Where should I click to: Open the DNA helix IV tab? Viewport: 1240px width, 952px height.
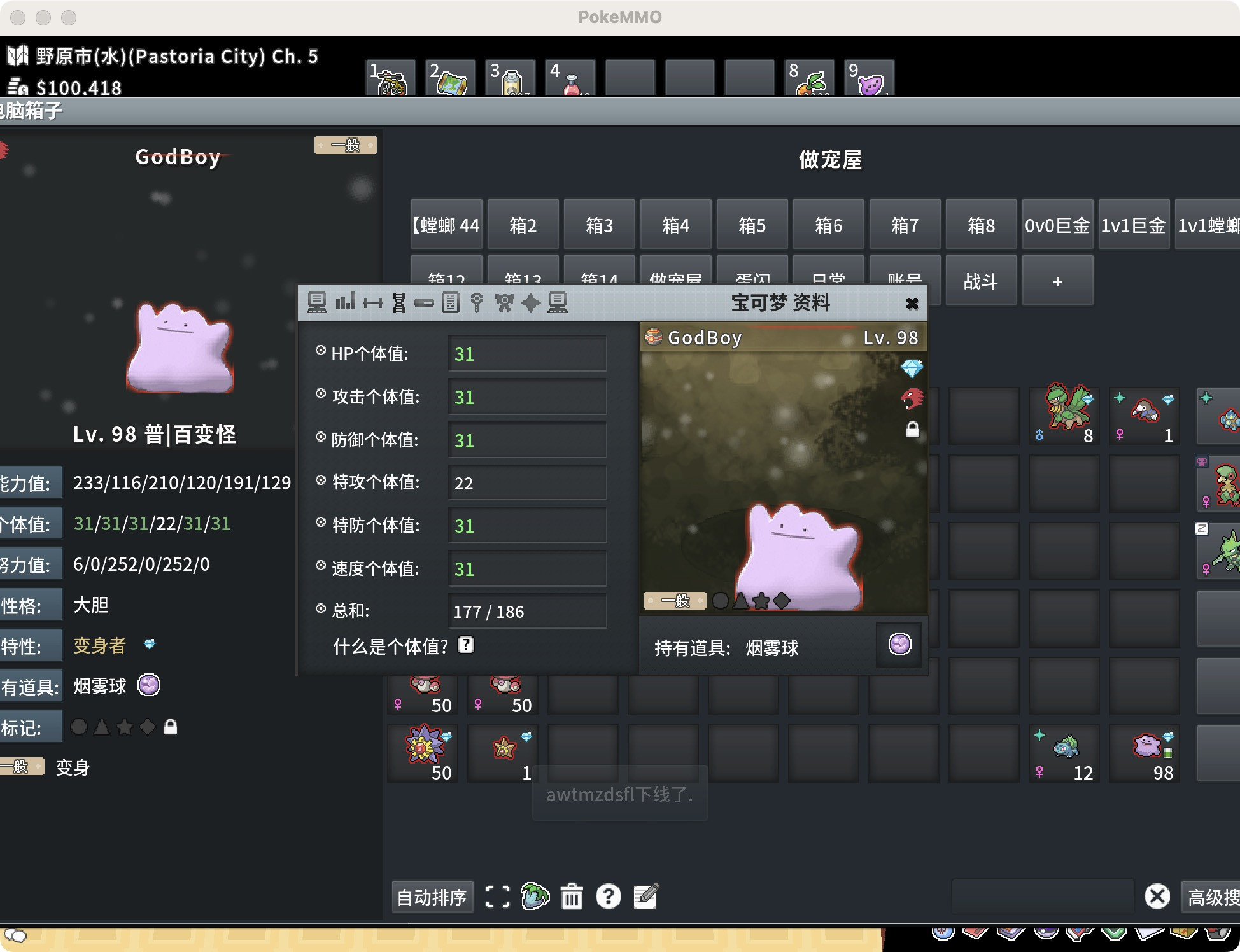pos(399,303)
